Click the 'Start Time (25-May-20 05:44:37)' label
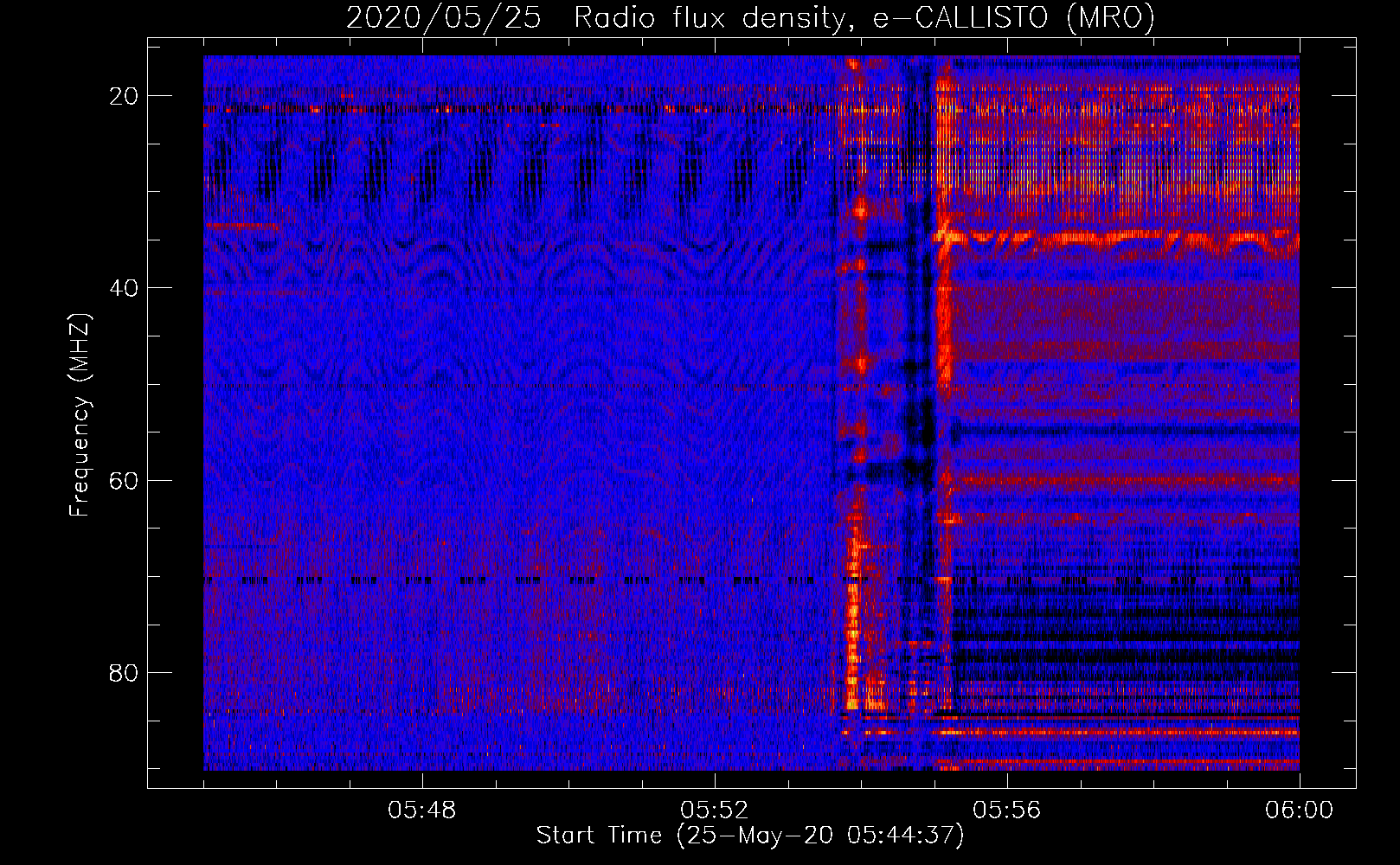Image resolution: width=1400 pixels, height=865 pixels. click(750, 836)
